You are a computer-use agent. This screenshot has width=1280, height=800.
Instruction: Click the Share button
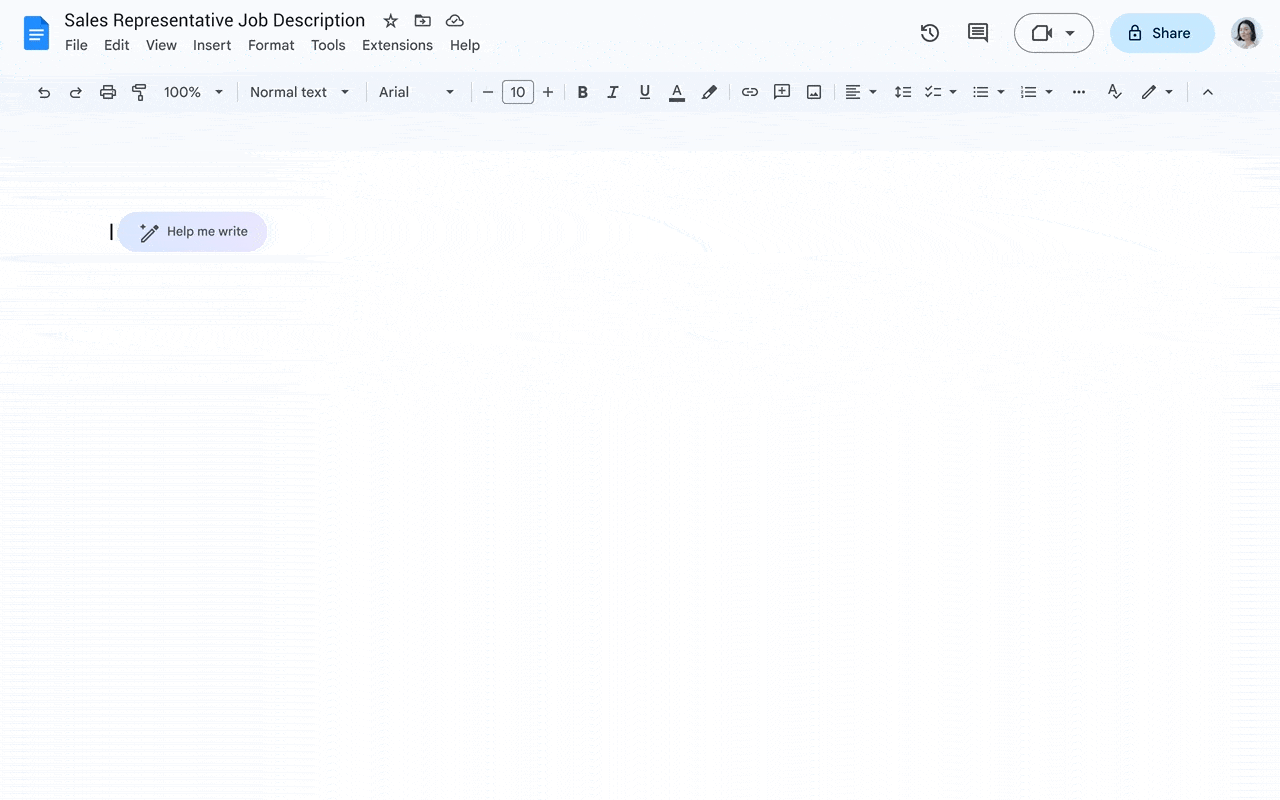click(1162, 32)
